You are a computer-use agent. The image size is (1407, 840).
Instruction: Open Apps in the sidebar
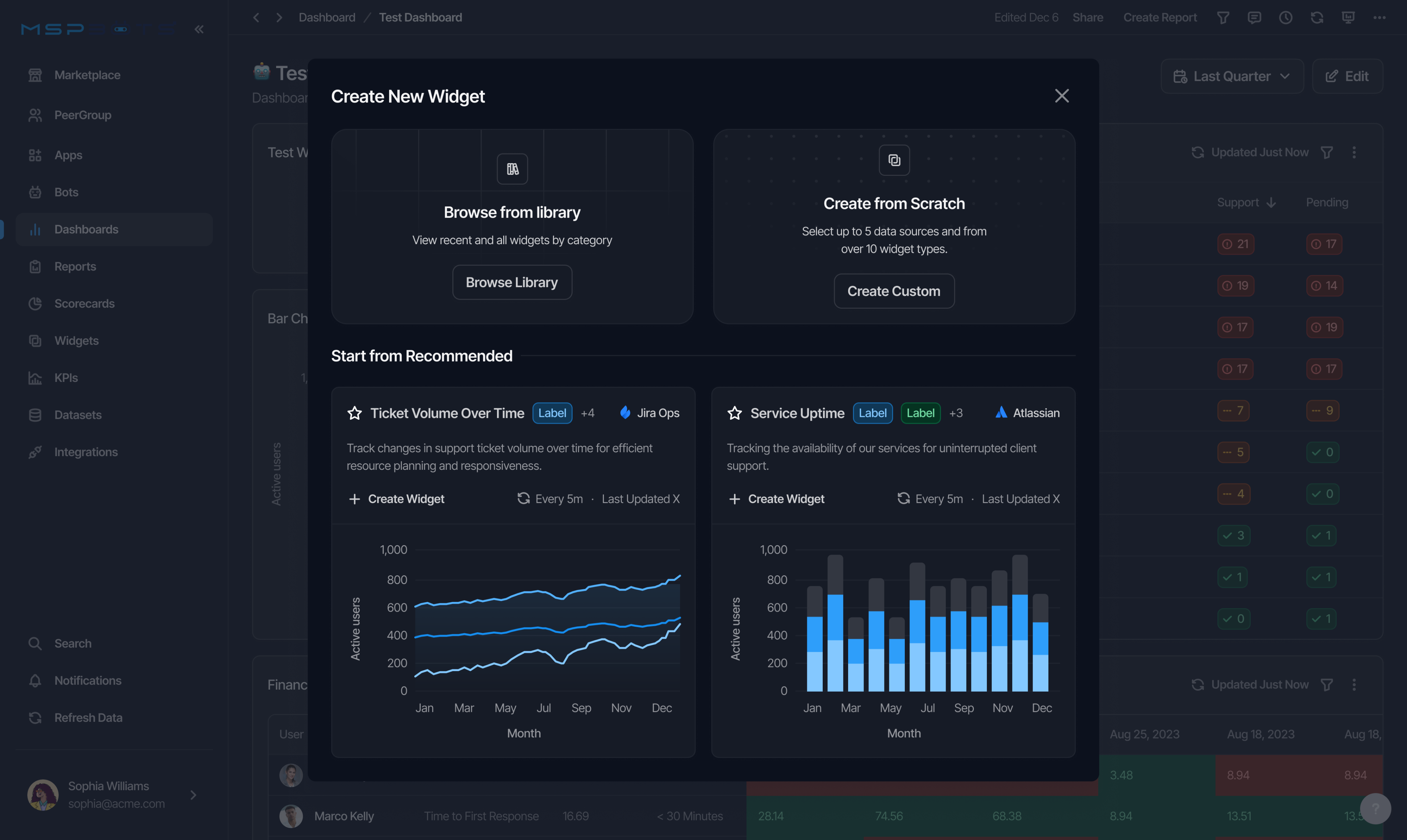coord(114,155)
